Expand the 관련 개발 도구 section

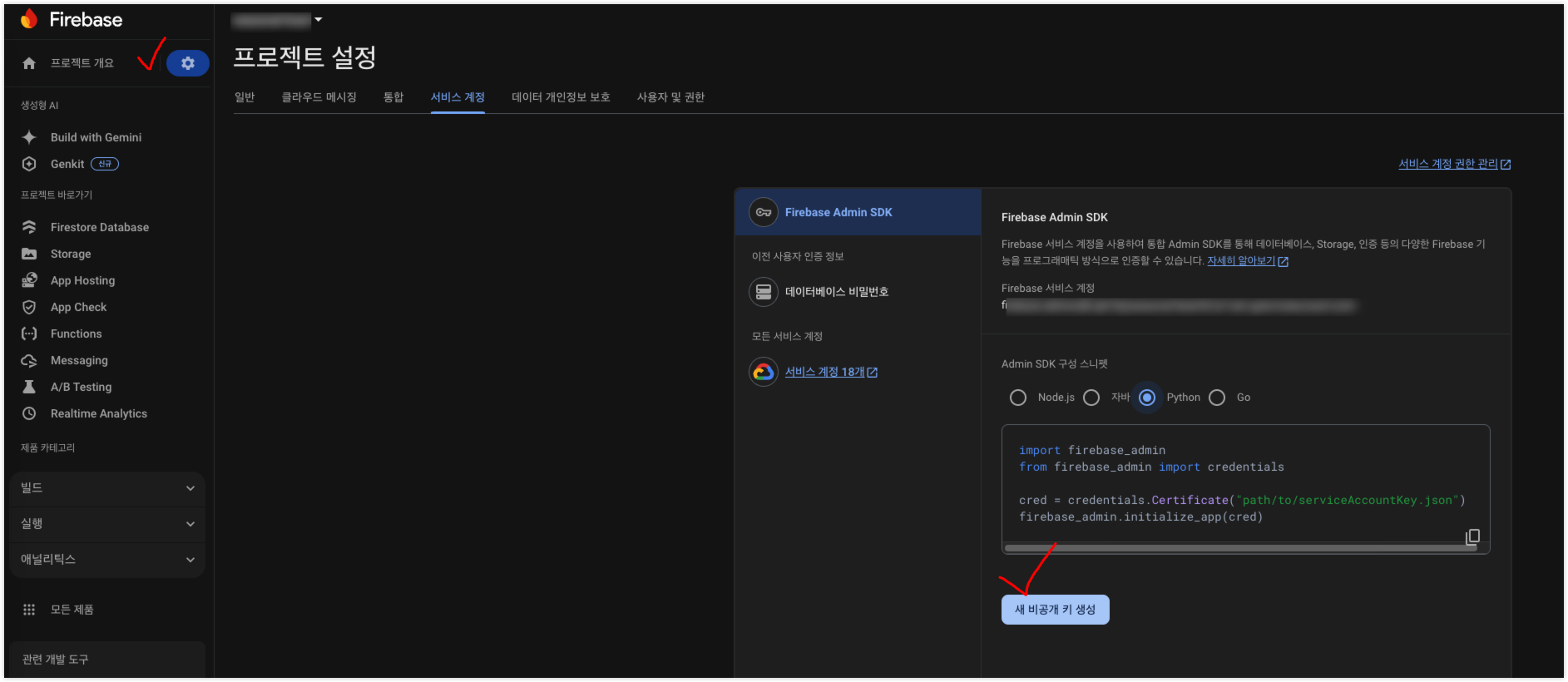click(108, 660)
